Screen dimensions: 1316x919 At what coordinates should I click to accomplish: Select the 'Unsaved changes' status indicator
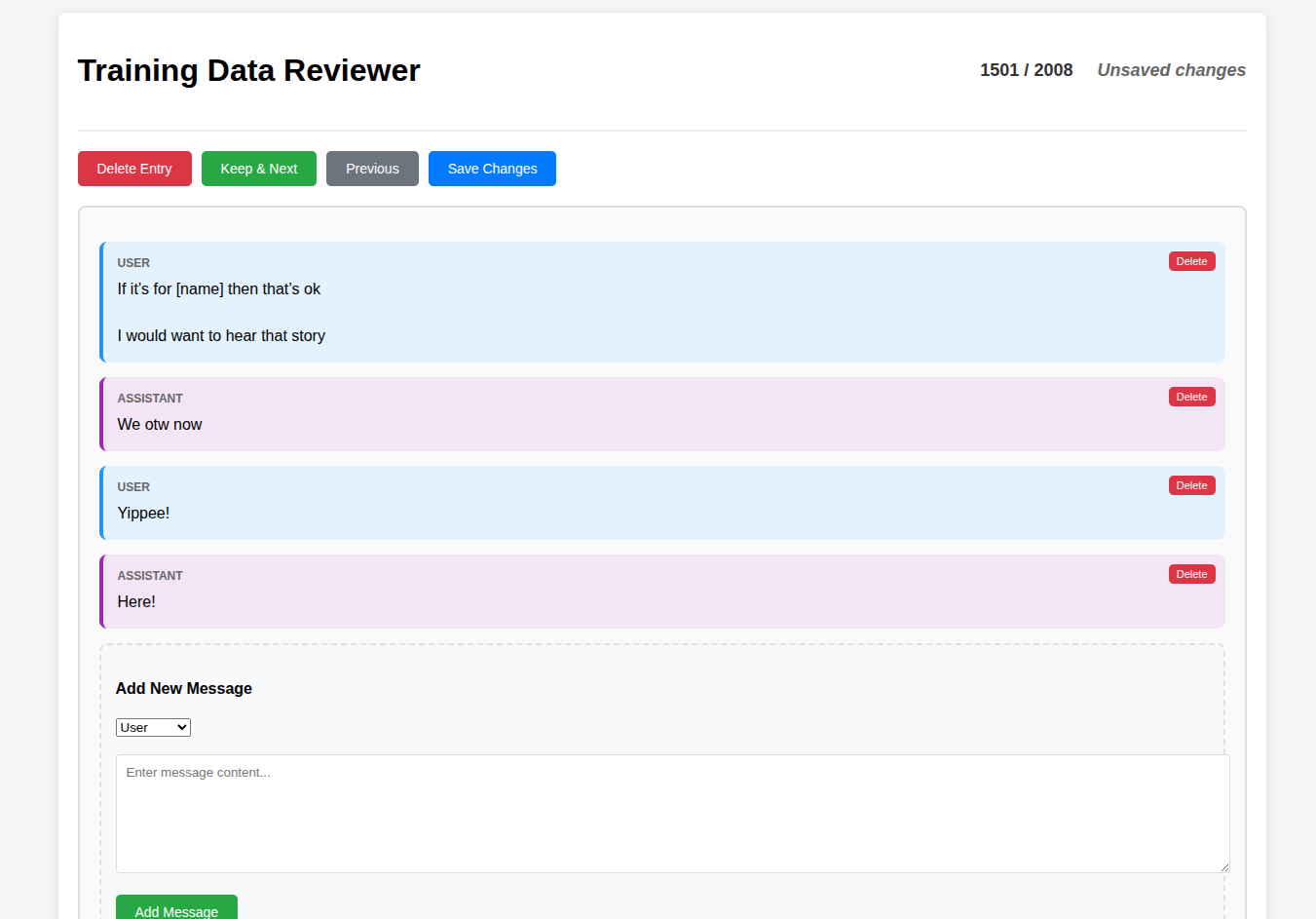coord(1171,70)
